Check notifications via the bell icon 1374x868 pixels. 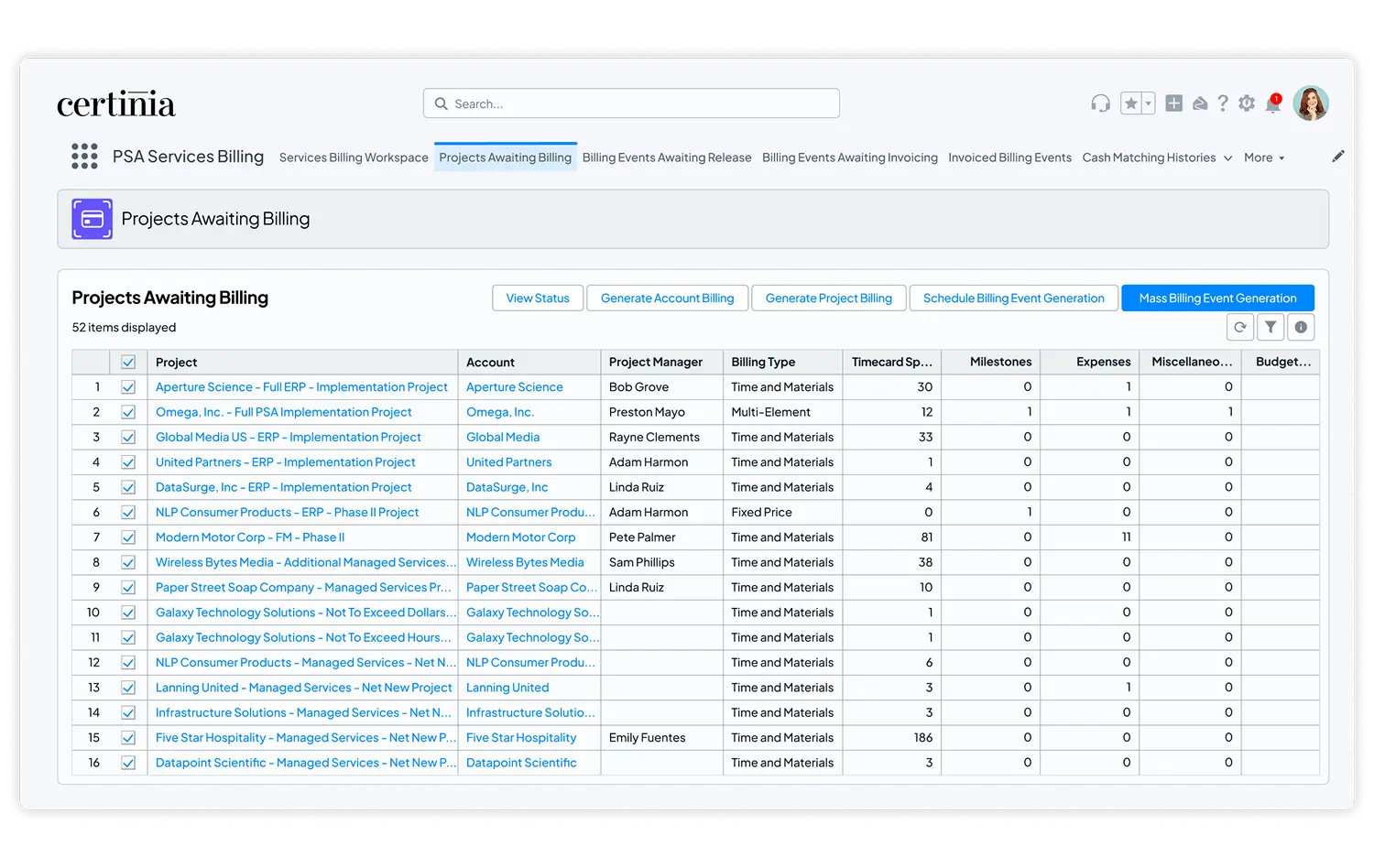(1272, 103)
